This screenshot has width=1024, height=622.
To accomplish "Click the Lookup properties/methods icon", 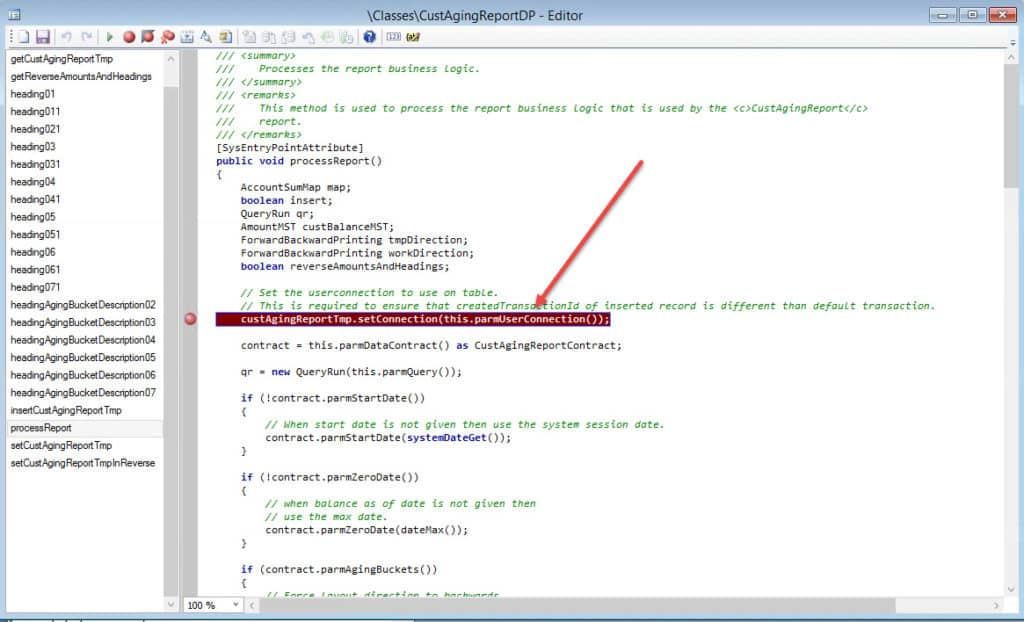I will [x=206, y=37].
